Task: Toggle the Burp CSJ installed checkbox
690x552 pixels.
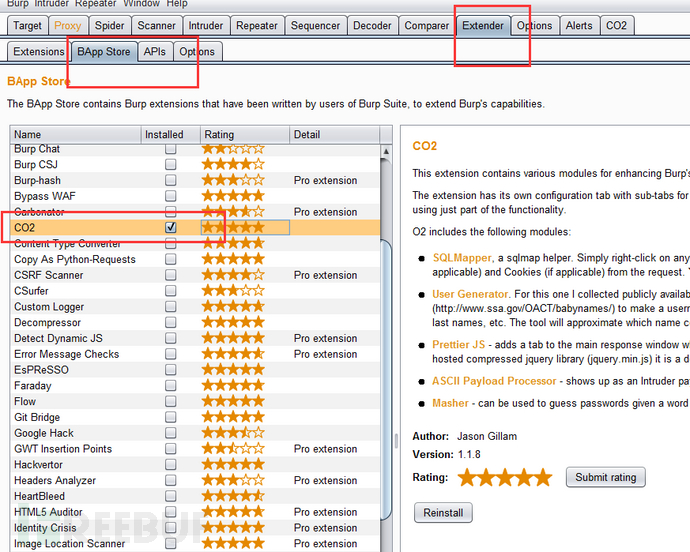Action: tap(171, 164)
